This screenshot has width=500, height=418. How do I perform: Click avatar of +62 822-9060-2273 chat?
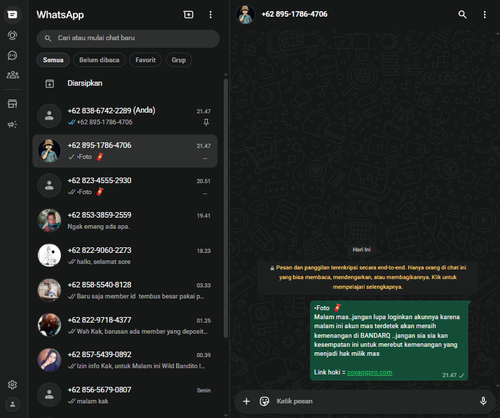[49, 255]
